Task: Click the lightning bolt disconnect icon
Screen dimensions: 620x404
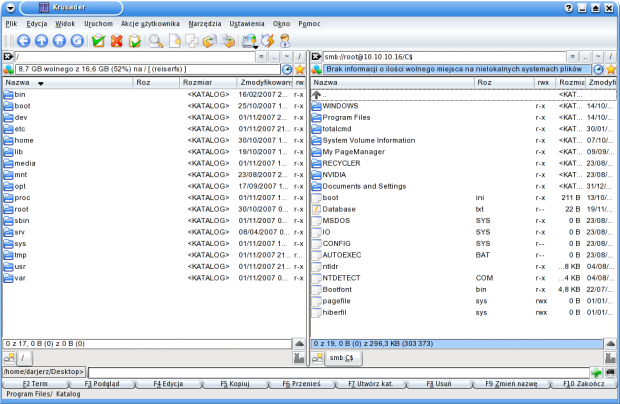Action: pos(266,41)
